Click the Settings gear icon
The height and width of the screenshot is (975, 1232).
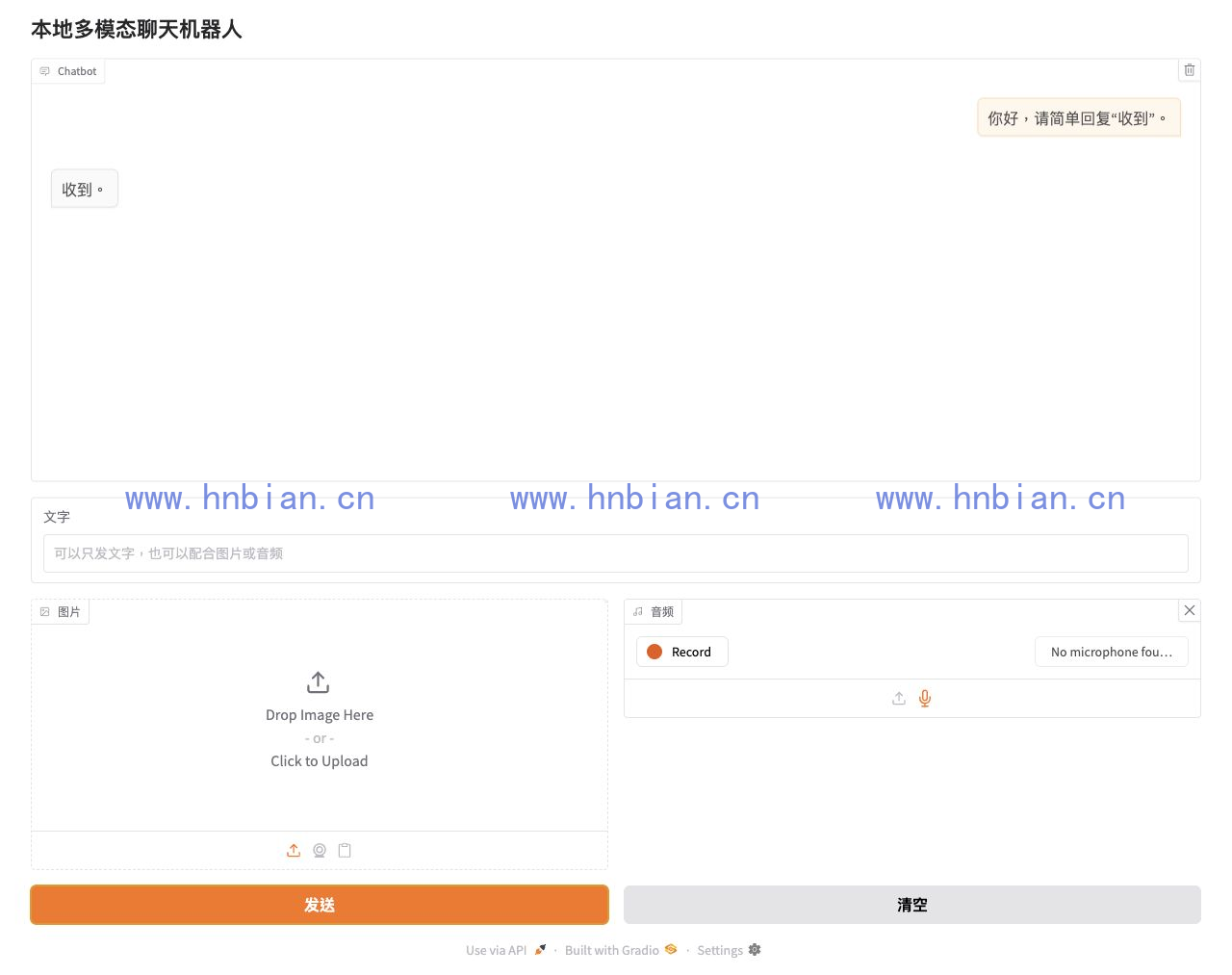(755, 949)
